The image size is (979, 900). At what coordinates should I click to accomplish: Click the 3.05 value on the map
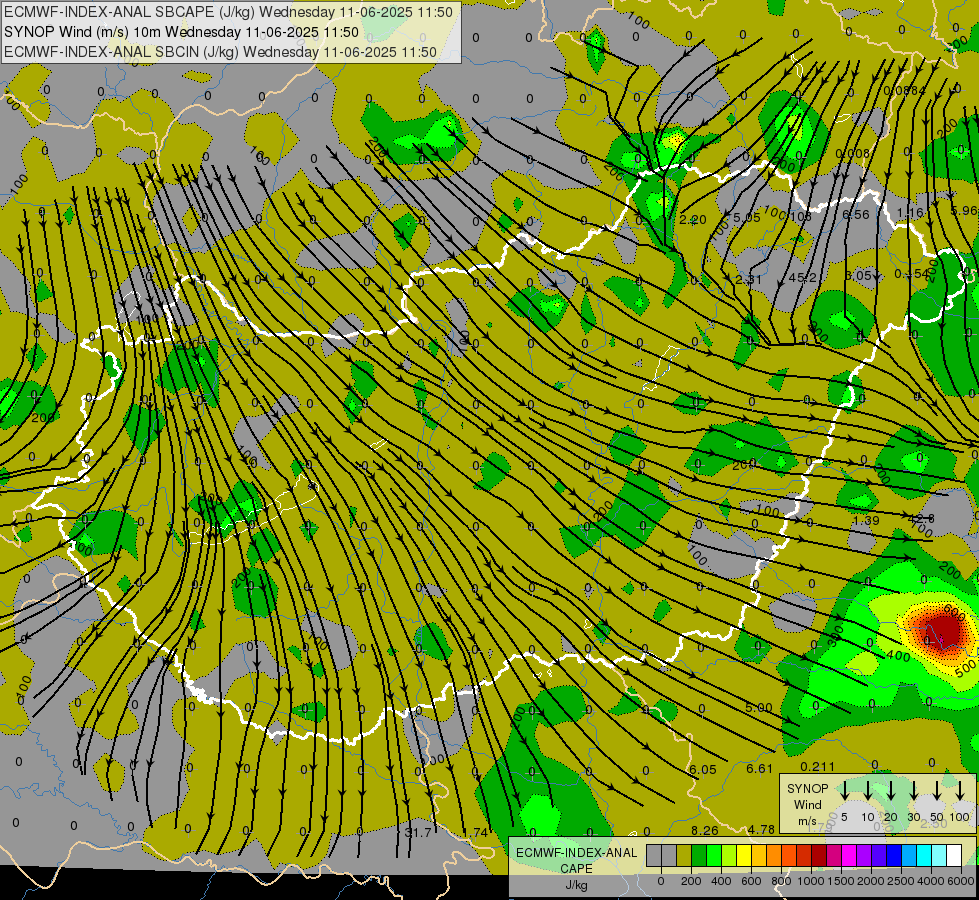(858, 275)
